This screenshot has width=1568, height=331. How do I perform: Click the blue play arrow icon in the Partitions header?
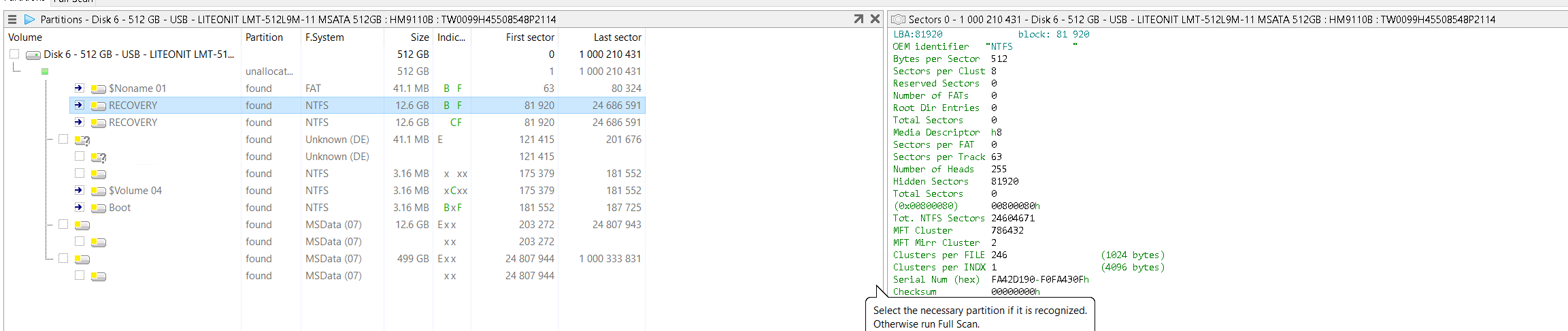coord(29,19)
